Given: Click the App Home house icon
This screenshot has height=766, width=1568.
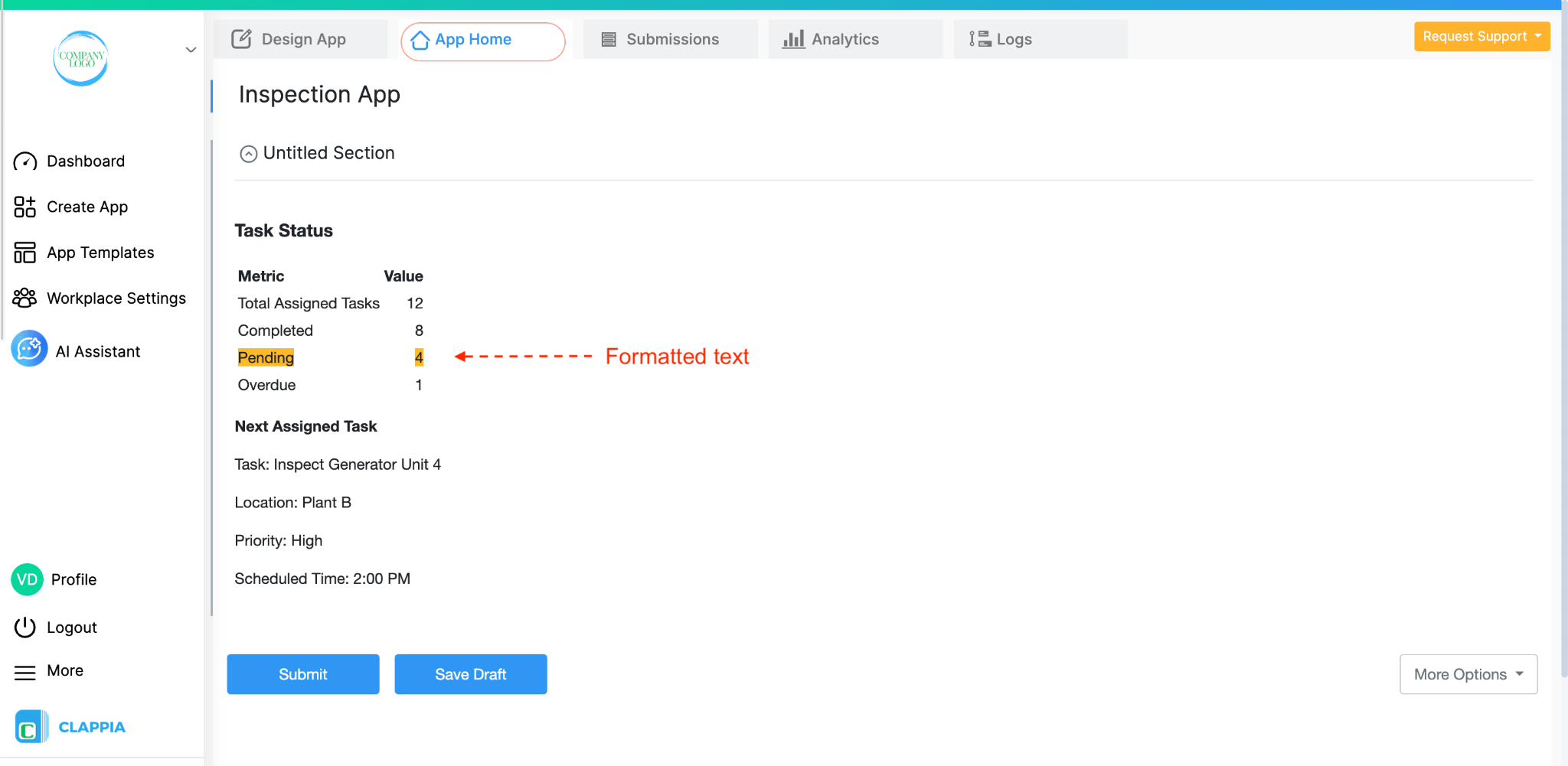Looking at the screenshot, I should pyautogui.click(x=420, y=40).
